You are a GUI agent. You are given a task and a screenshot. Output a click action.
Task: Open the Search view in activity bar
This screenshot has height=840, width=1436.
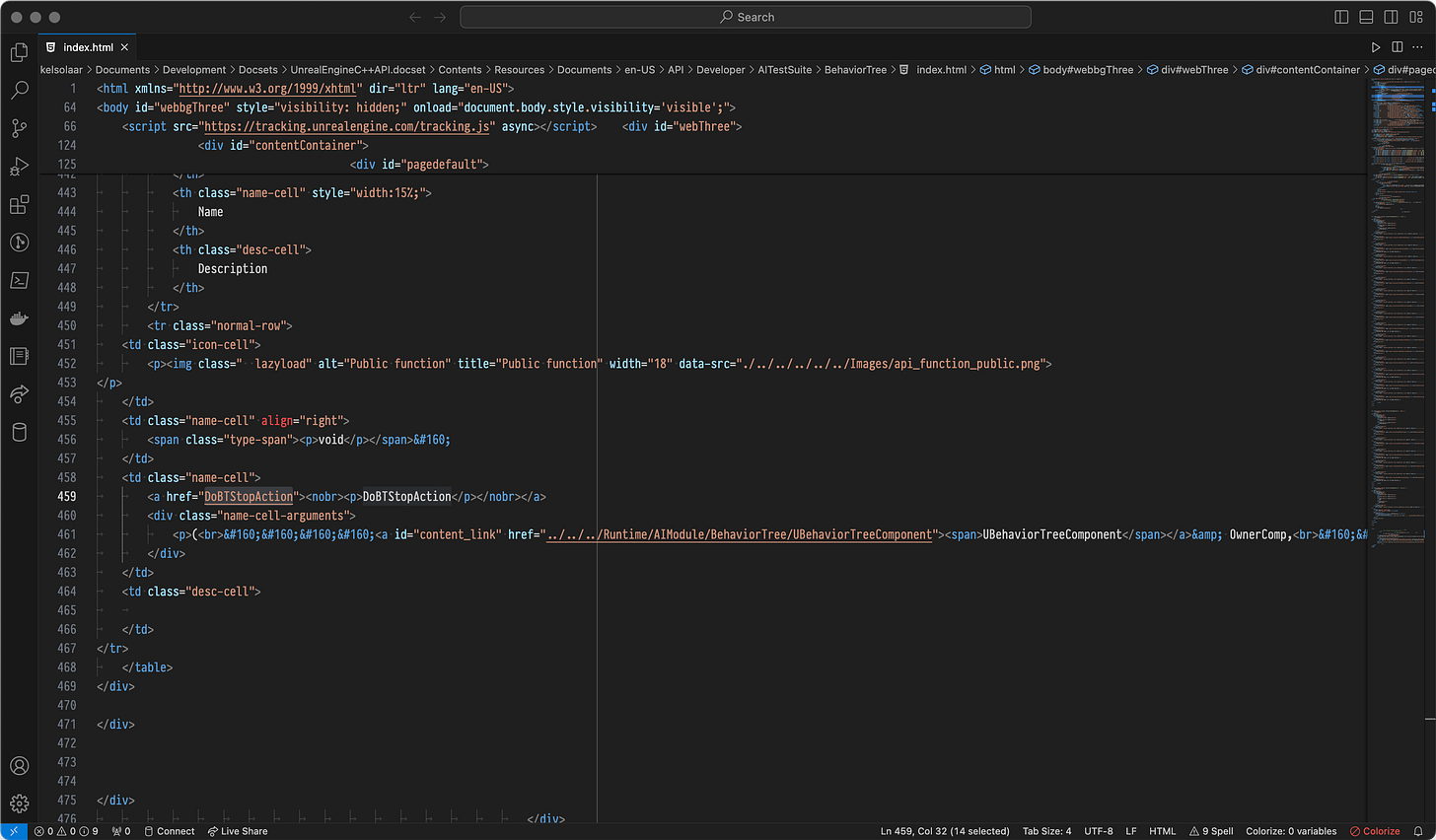[x=19, y=91]
